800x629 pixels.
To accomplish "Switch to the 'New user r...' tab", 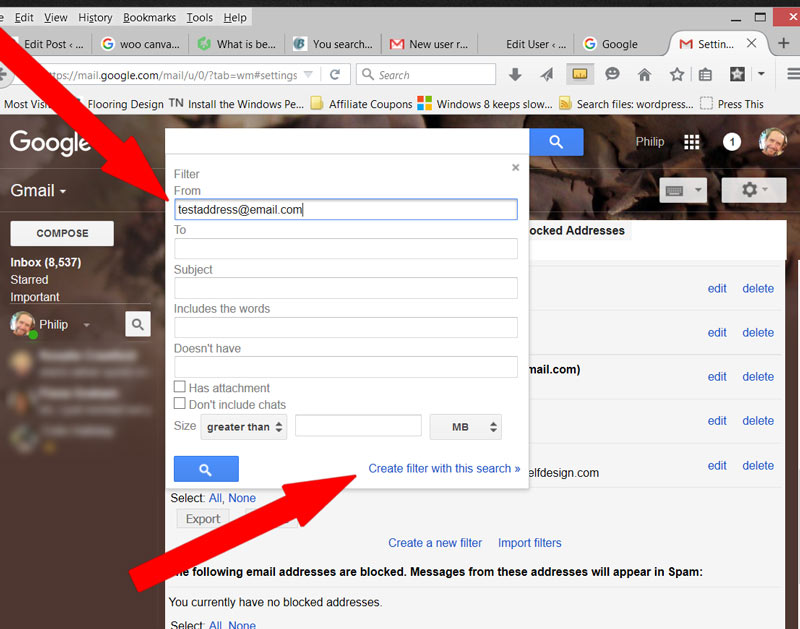I will (x=429, y=44).
